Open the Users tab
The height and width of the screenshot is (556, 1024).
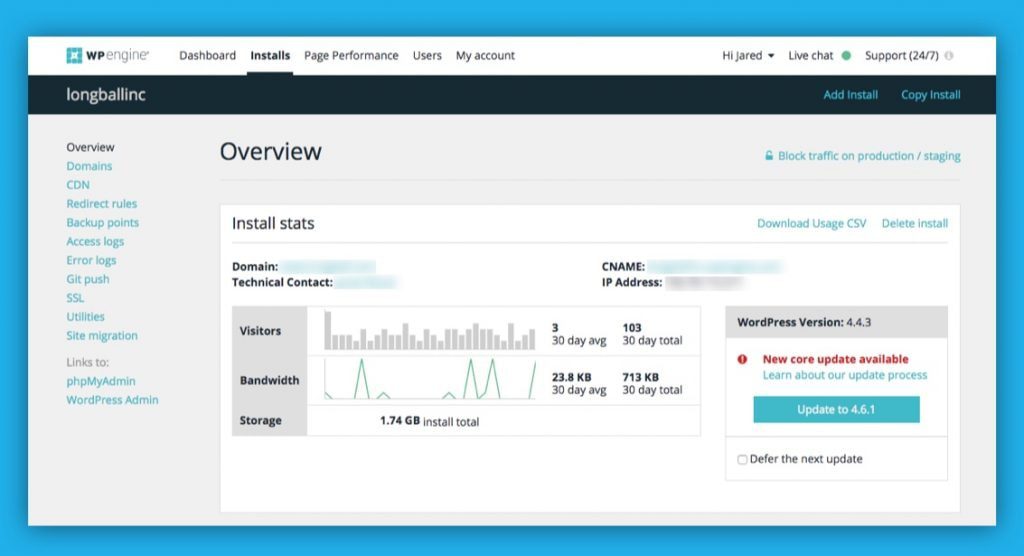(x=427, y=56)
